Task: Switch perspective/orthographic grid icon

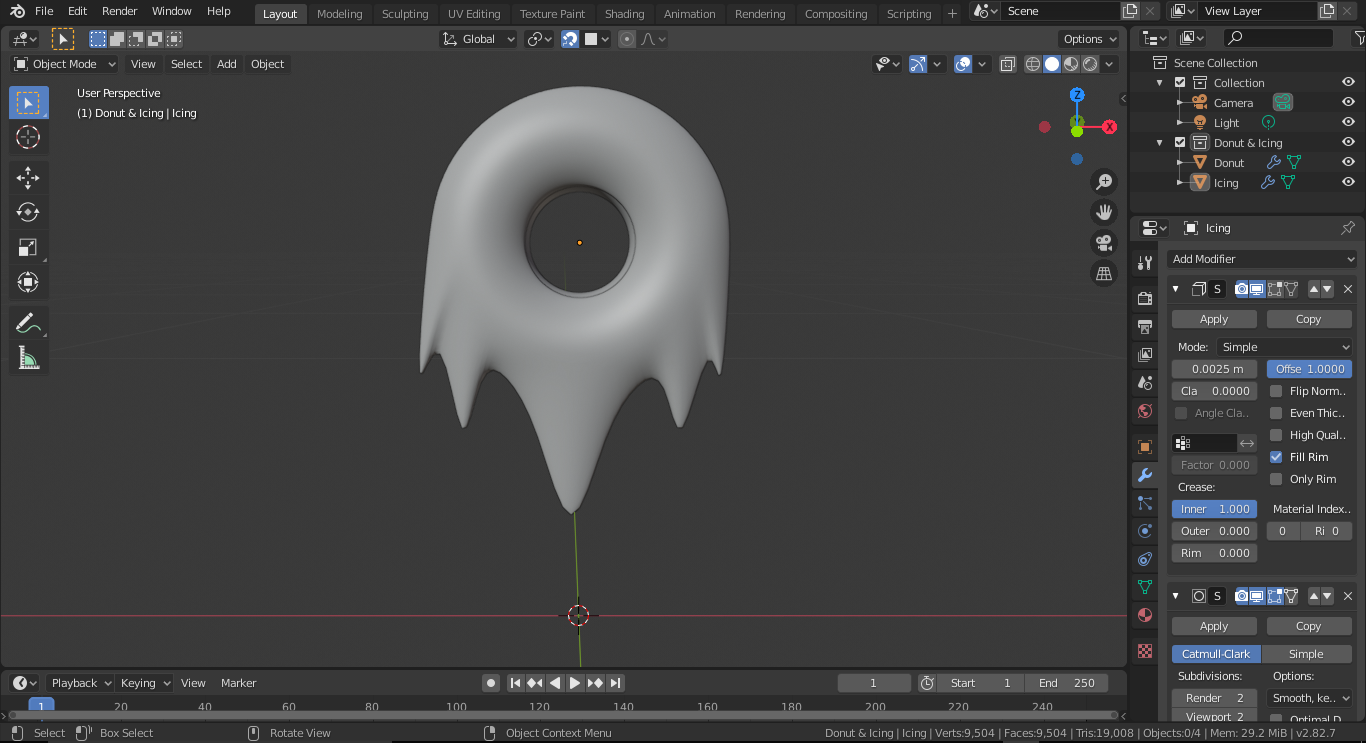Action: (1104, 273)
